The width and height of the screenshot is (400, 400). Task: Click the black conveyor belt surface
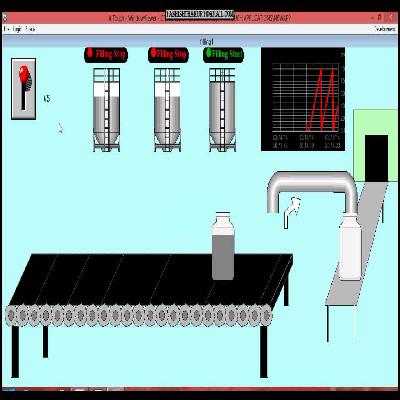point(152,279)
